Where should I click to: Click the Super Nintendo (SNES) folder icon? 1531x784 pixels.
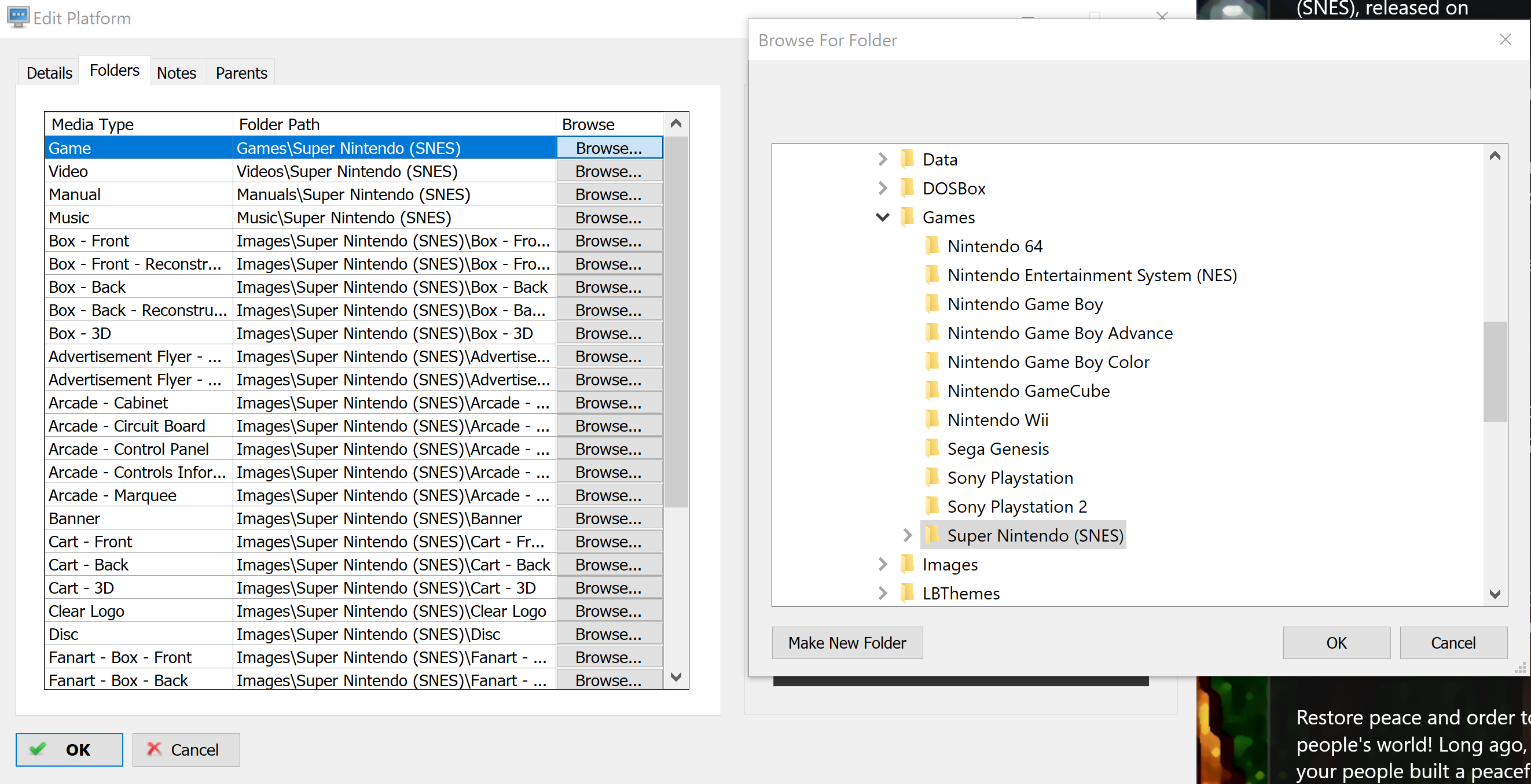pyautogui.click(x=932, y=535)
